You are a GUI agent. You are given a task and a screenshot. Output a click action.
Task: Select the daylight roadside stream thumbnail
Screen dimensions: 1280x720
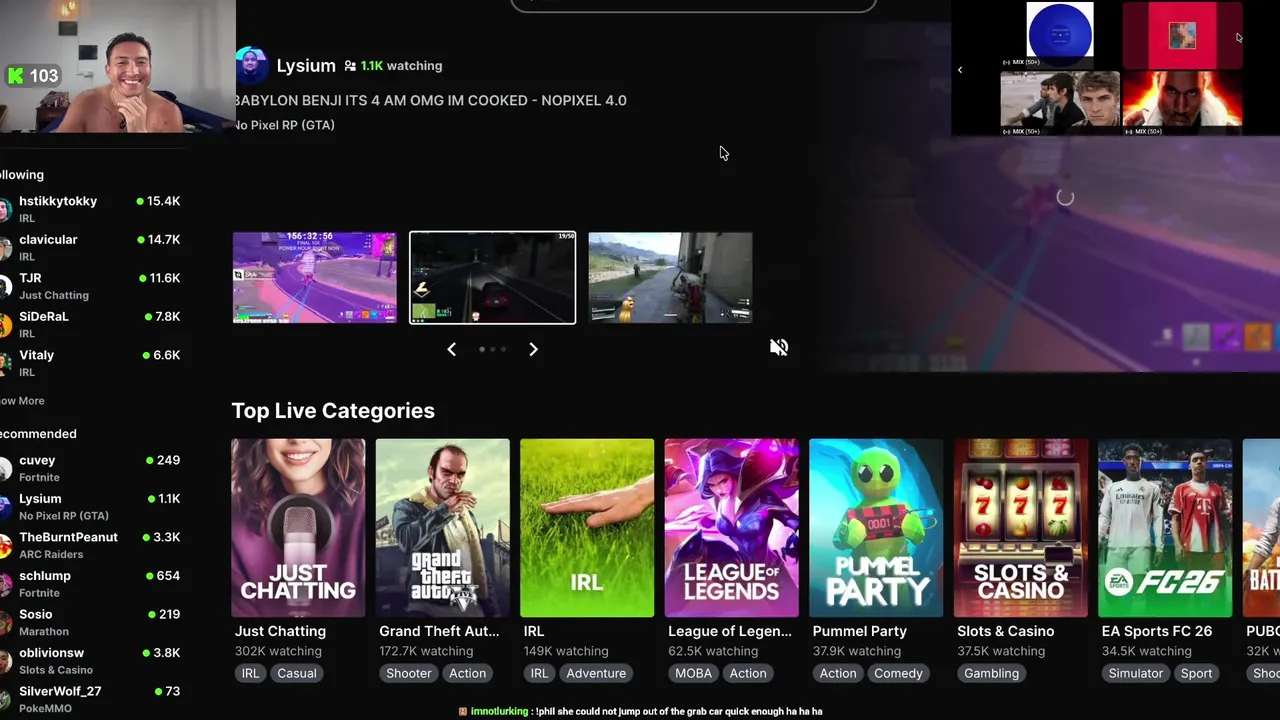point(670,277)
